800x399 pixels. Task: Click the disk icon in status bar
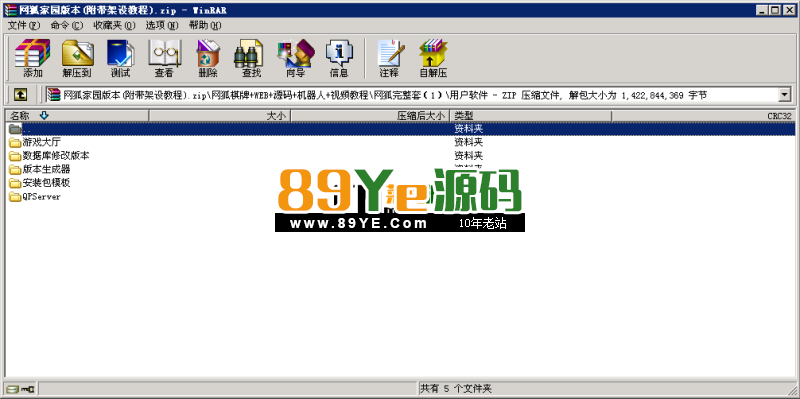(13, 389)
